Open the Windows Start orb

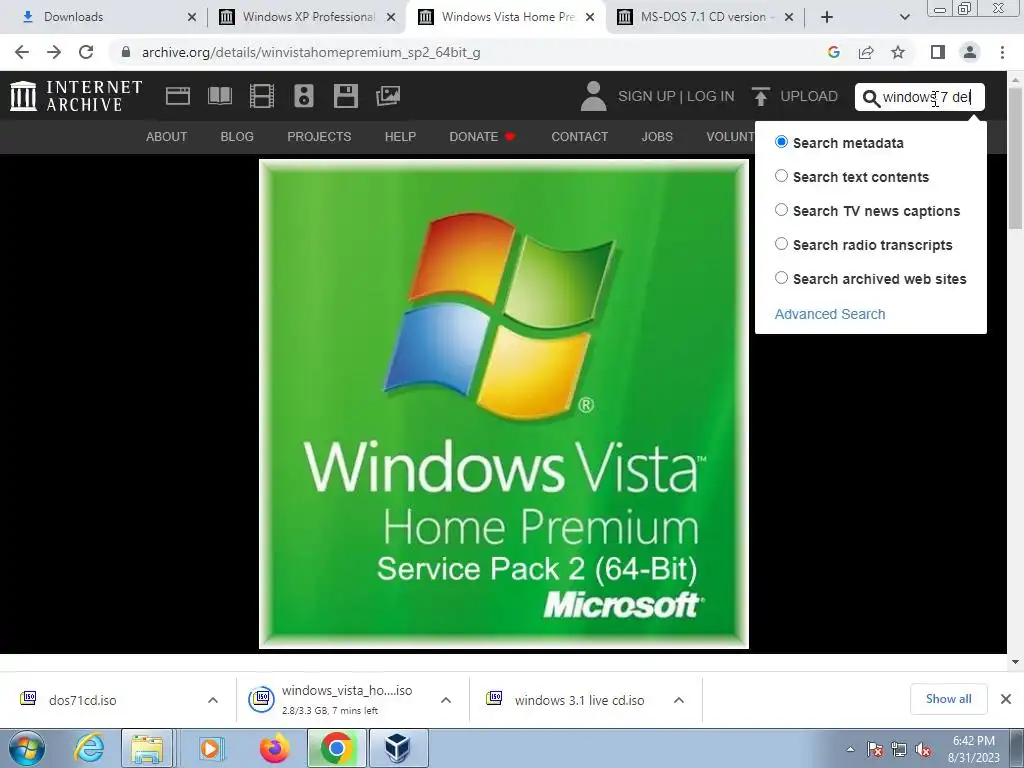[x=27, y=748]
